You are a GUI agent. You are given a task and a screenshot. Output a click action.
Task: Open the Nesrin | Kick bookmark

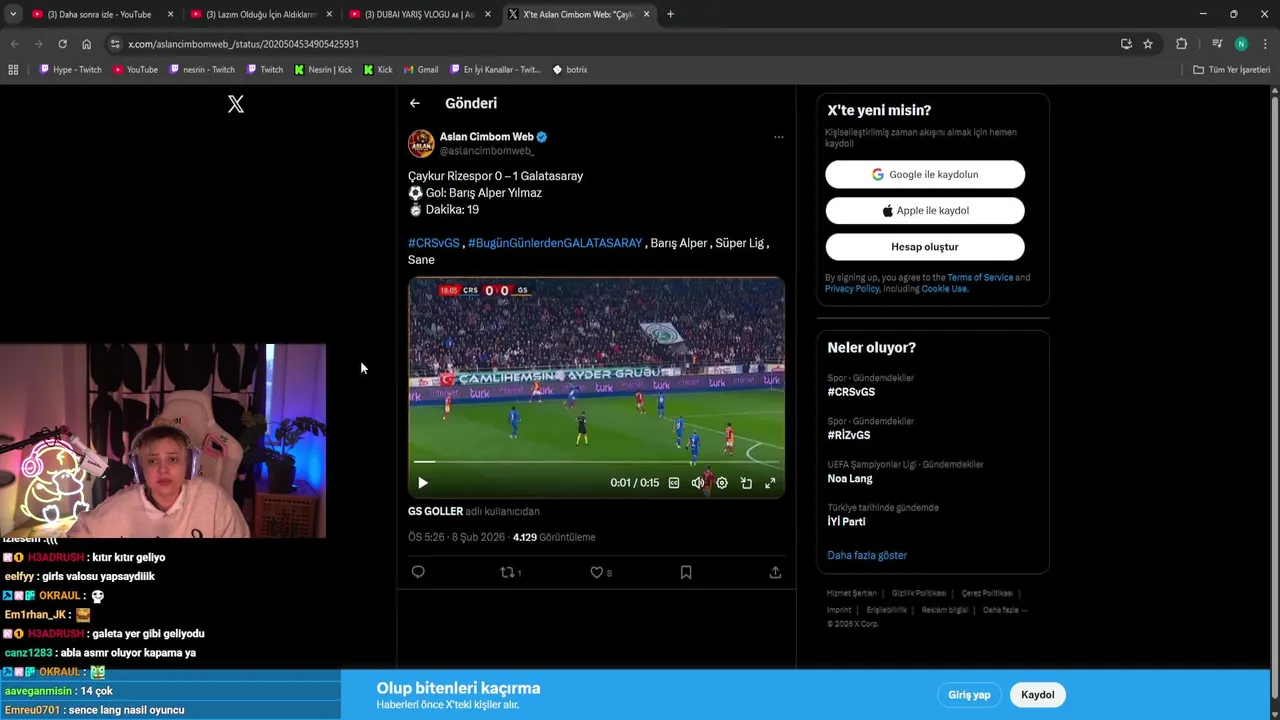(322, 70)
